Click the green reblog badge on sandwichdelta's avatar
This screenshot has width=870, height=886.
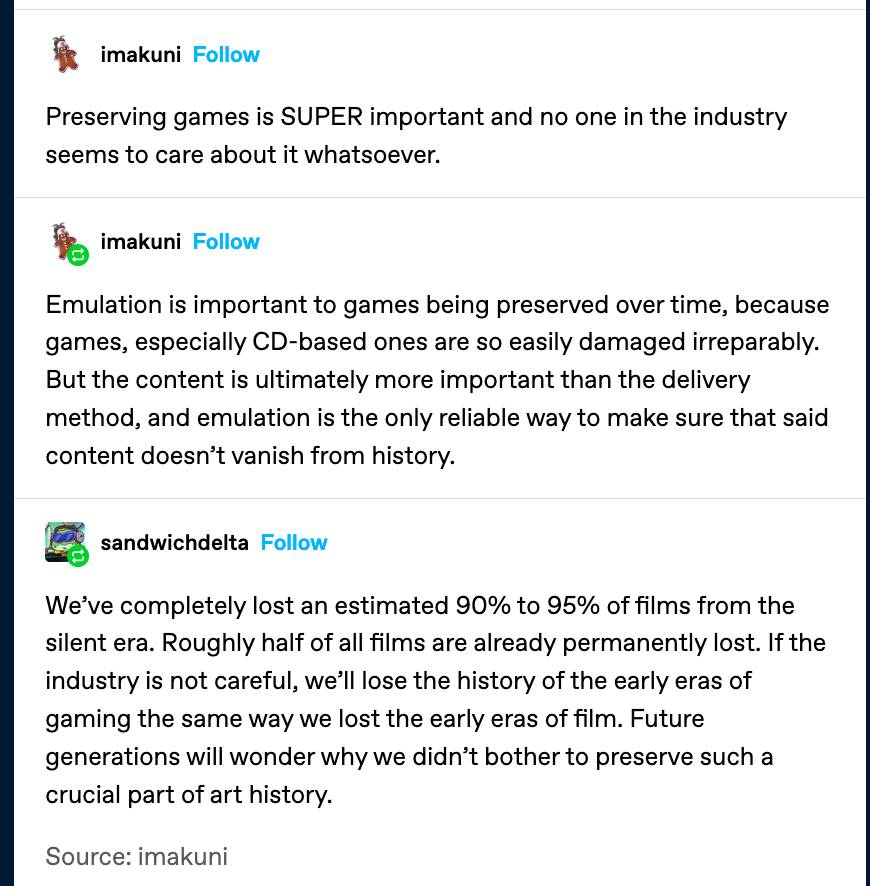(x=78, y=556)
